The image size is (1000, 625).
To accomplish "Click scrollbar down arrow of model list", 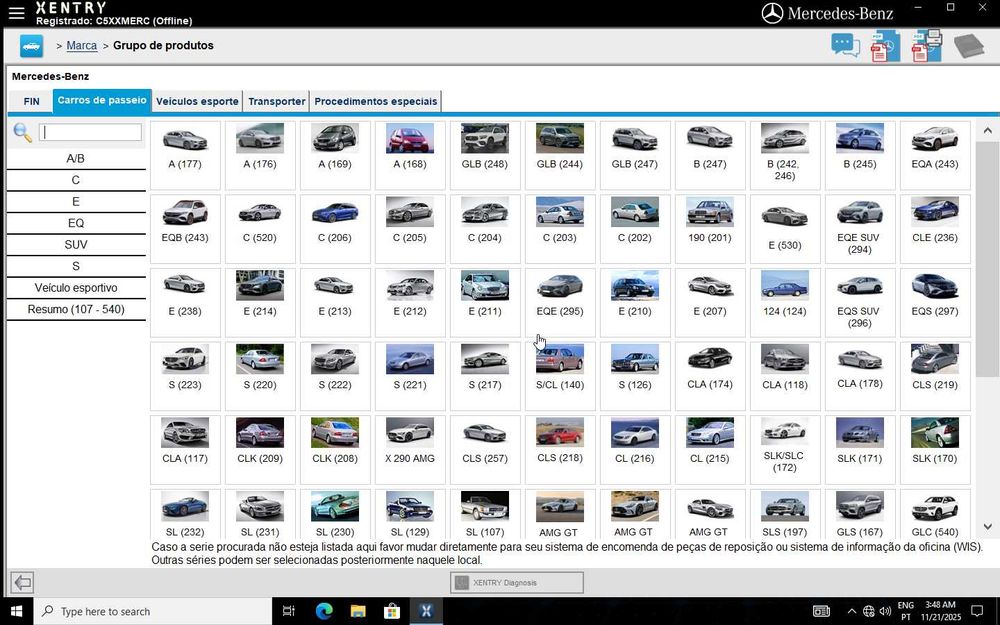I will [987, 527].
